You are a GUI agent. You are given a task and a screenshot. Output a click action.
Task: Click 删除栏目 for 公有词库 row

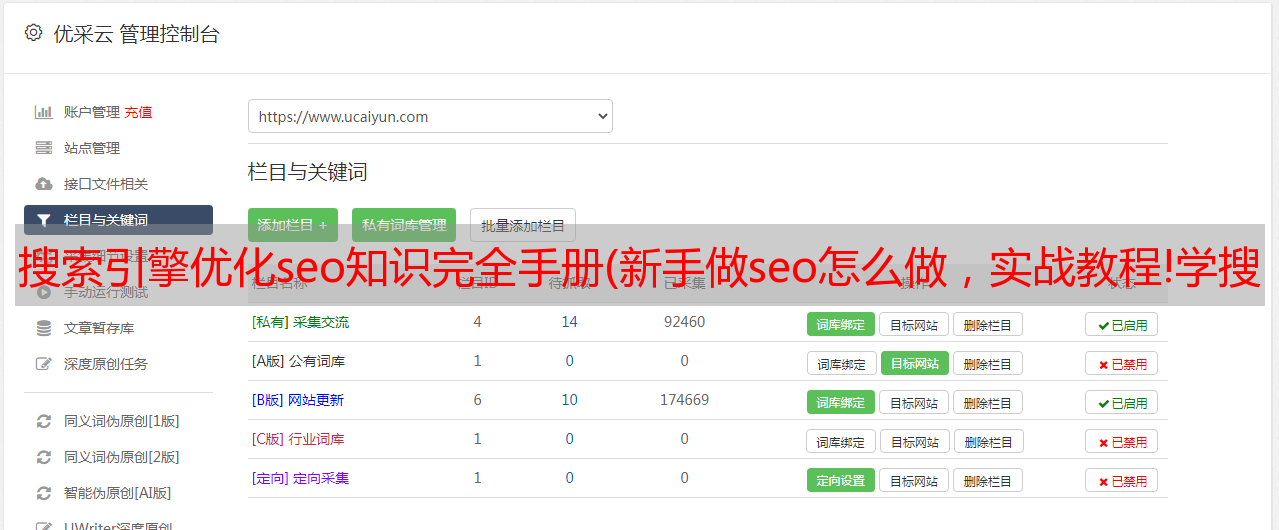[988, 363]
